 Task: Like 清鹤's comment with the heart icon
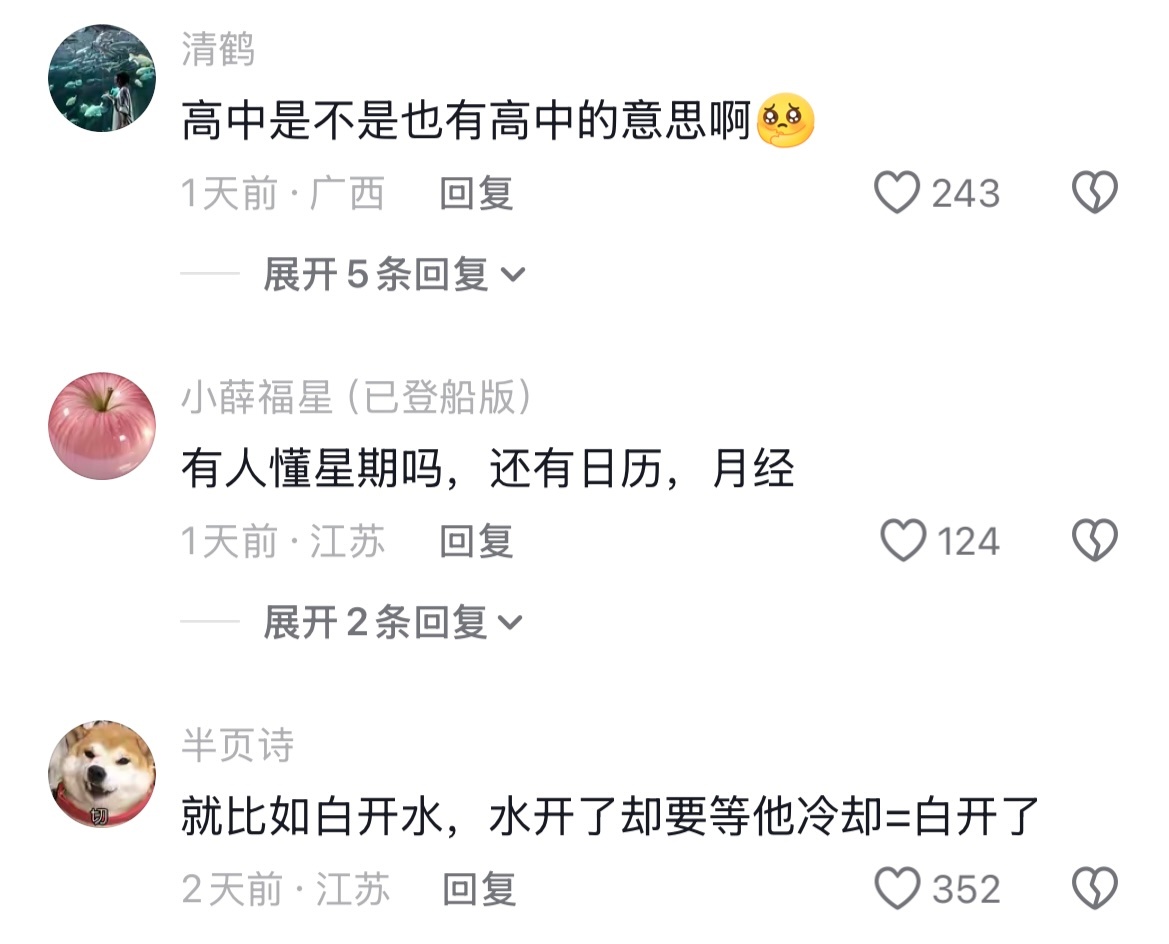[897, 192]
